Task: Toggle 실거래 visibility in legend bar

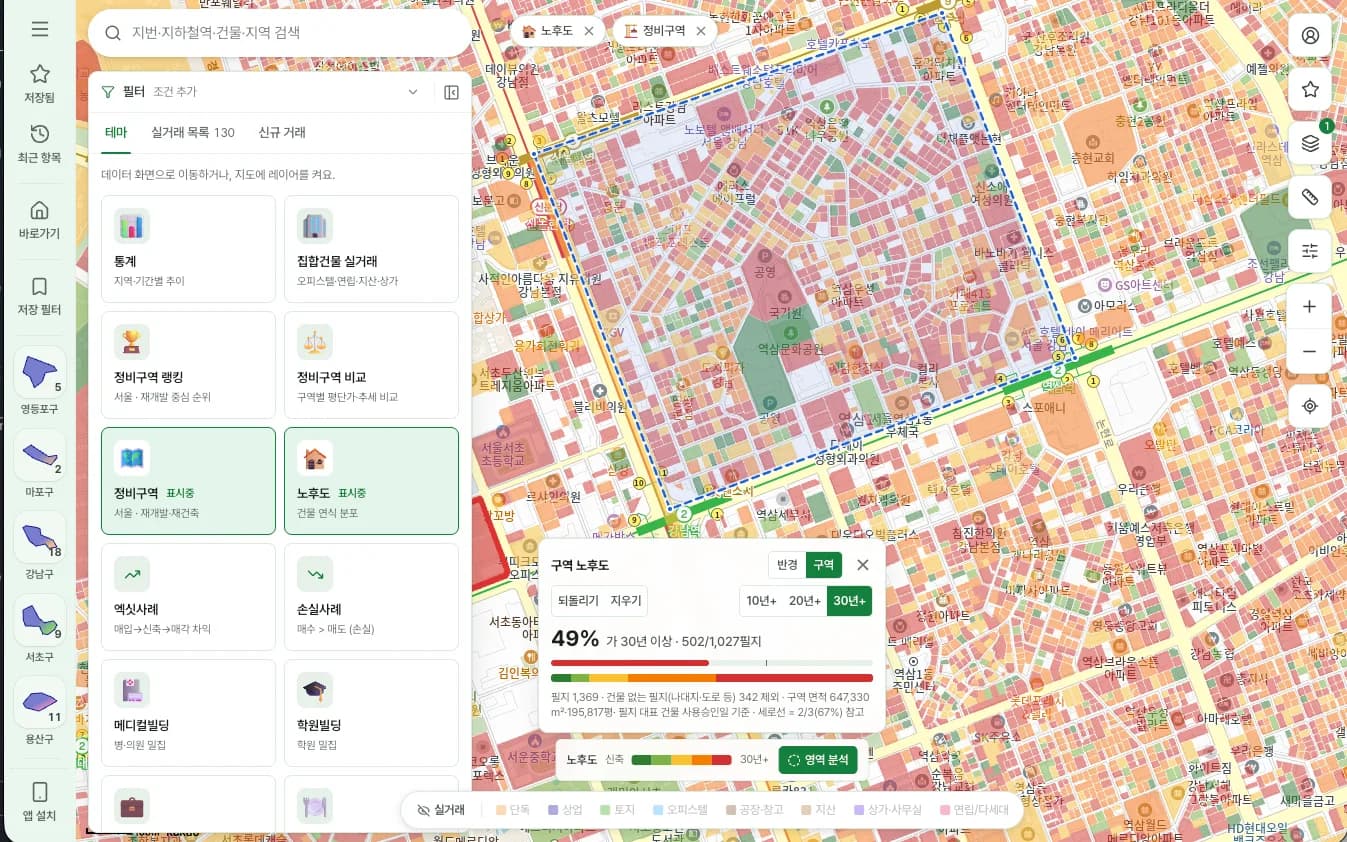Action: [x=442, y=810]
